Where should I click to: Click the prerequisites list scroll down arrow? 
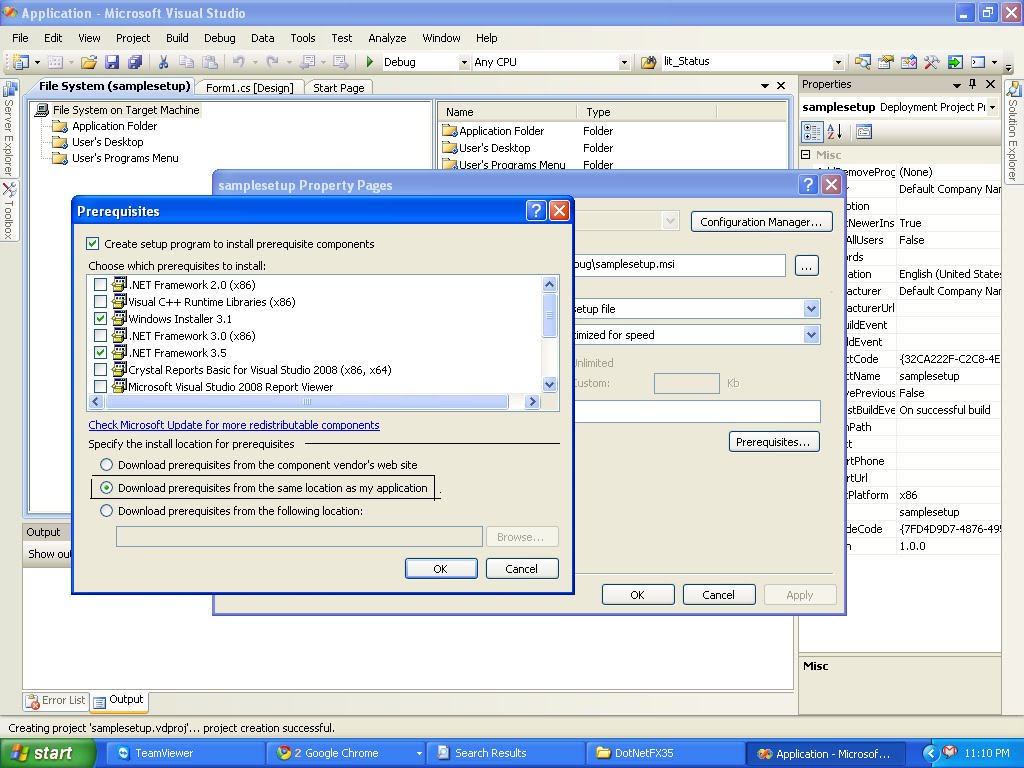click(549, 385)
